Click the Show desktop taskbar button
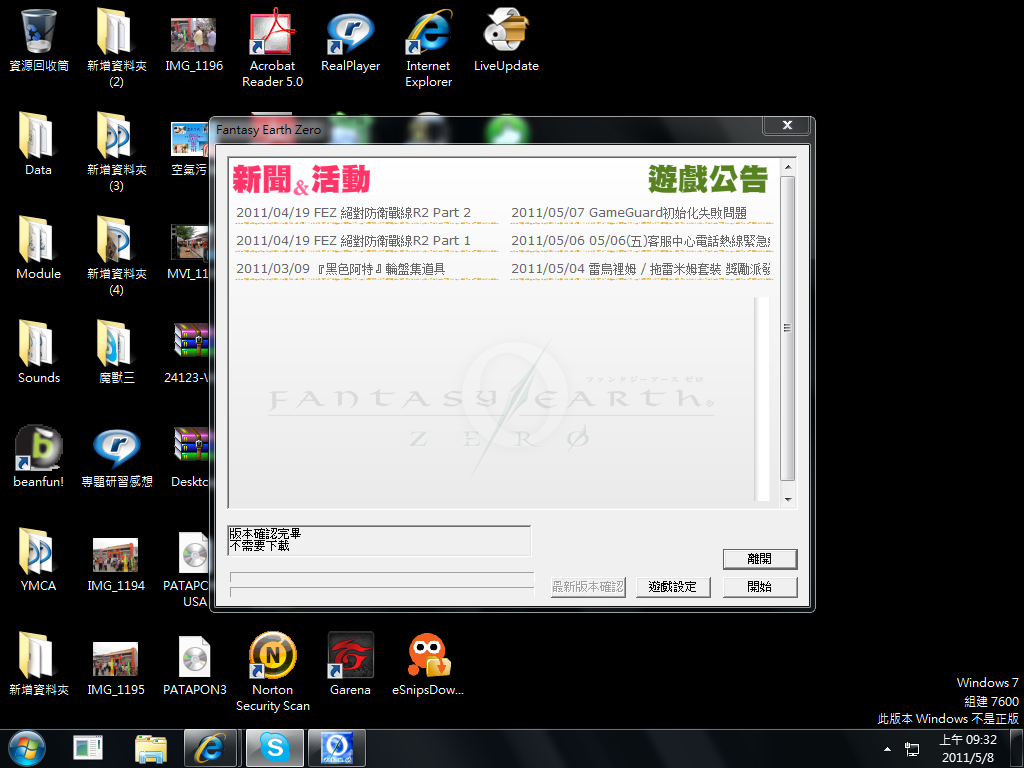This screenshot has height=768, width=1024. click(x=1017, y=749)
